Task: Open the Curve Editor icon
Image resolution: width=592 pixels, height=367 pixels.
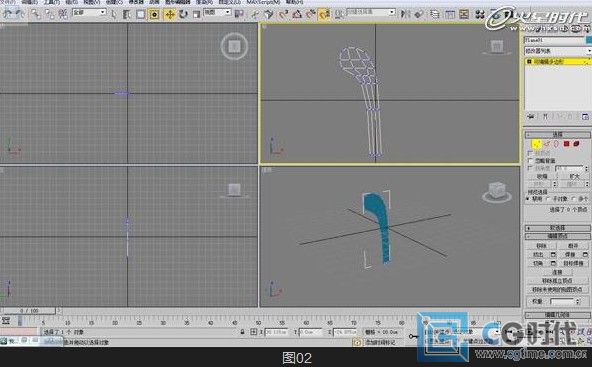Action: tap(450, 14)
